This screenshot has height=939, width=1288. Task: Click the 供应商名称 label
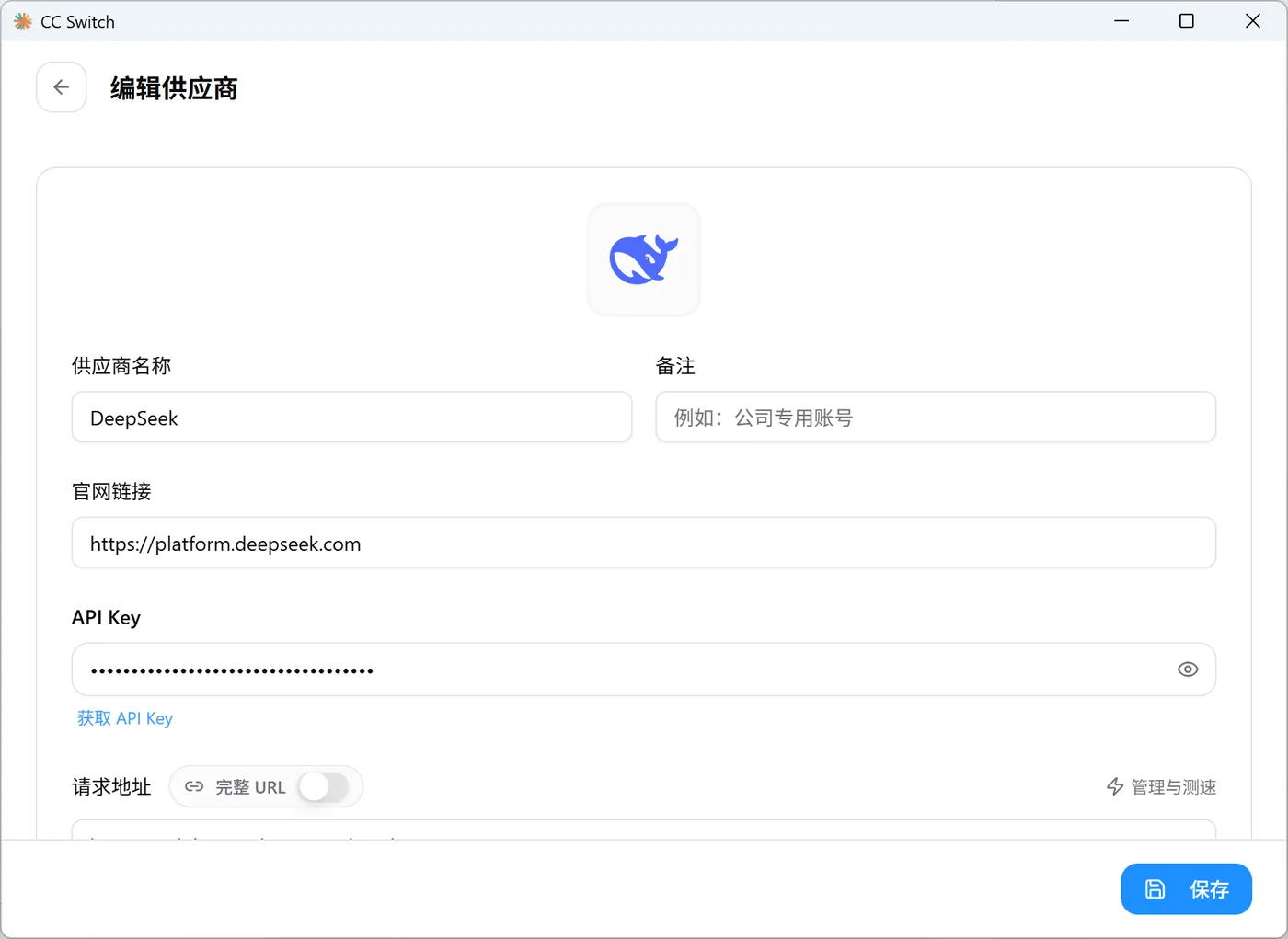coord(121,366)
